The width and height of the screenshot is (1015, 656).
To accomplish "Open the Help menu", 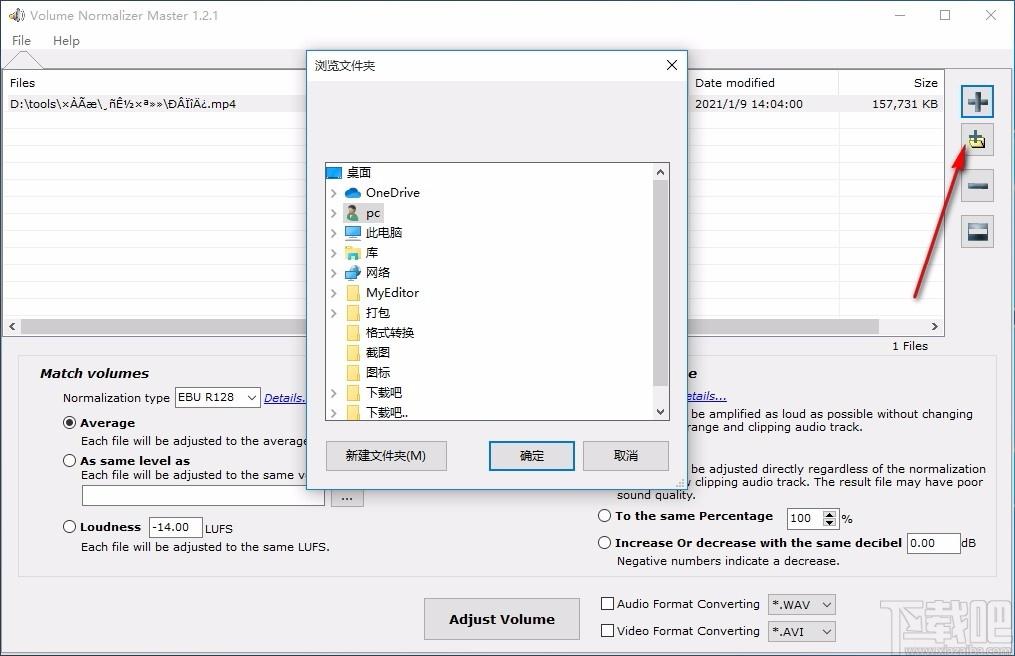I will tap(66, 41).
